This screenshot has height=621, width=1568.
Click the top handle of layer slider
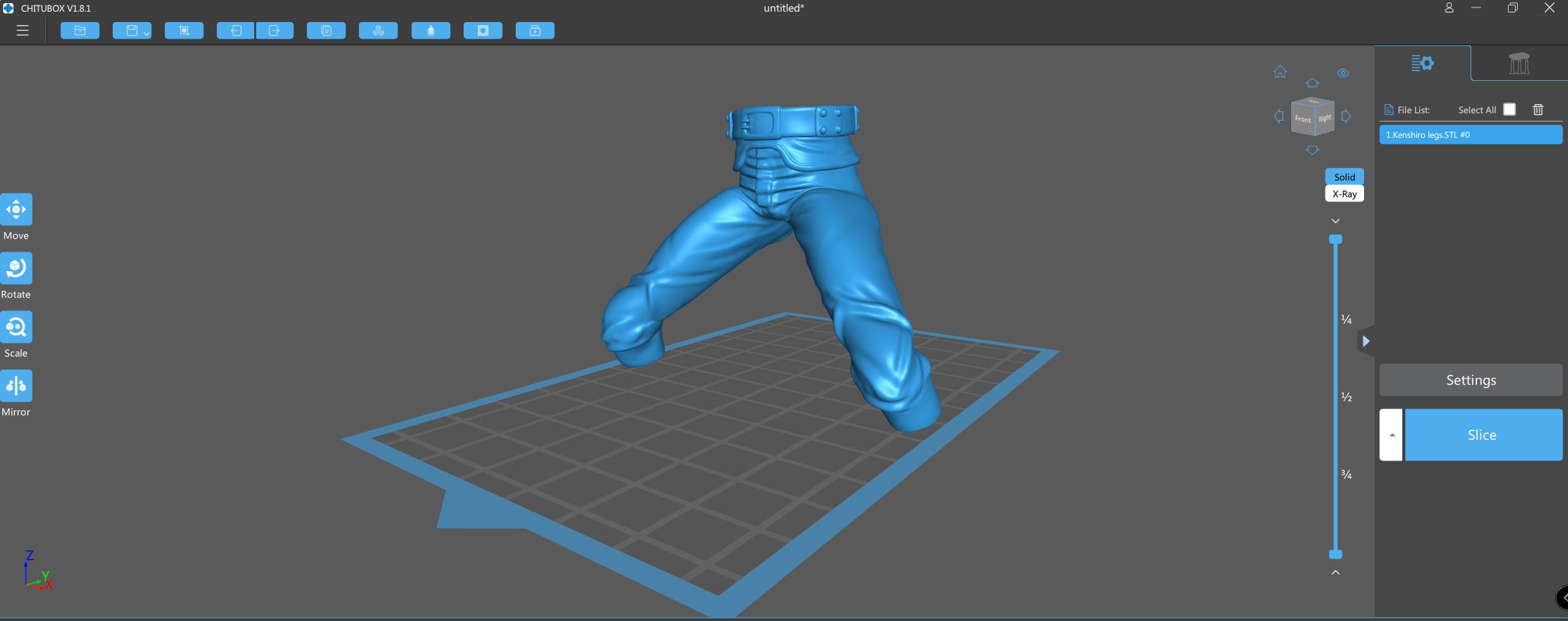[x=1336, y=239]
